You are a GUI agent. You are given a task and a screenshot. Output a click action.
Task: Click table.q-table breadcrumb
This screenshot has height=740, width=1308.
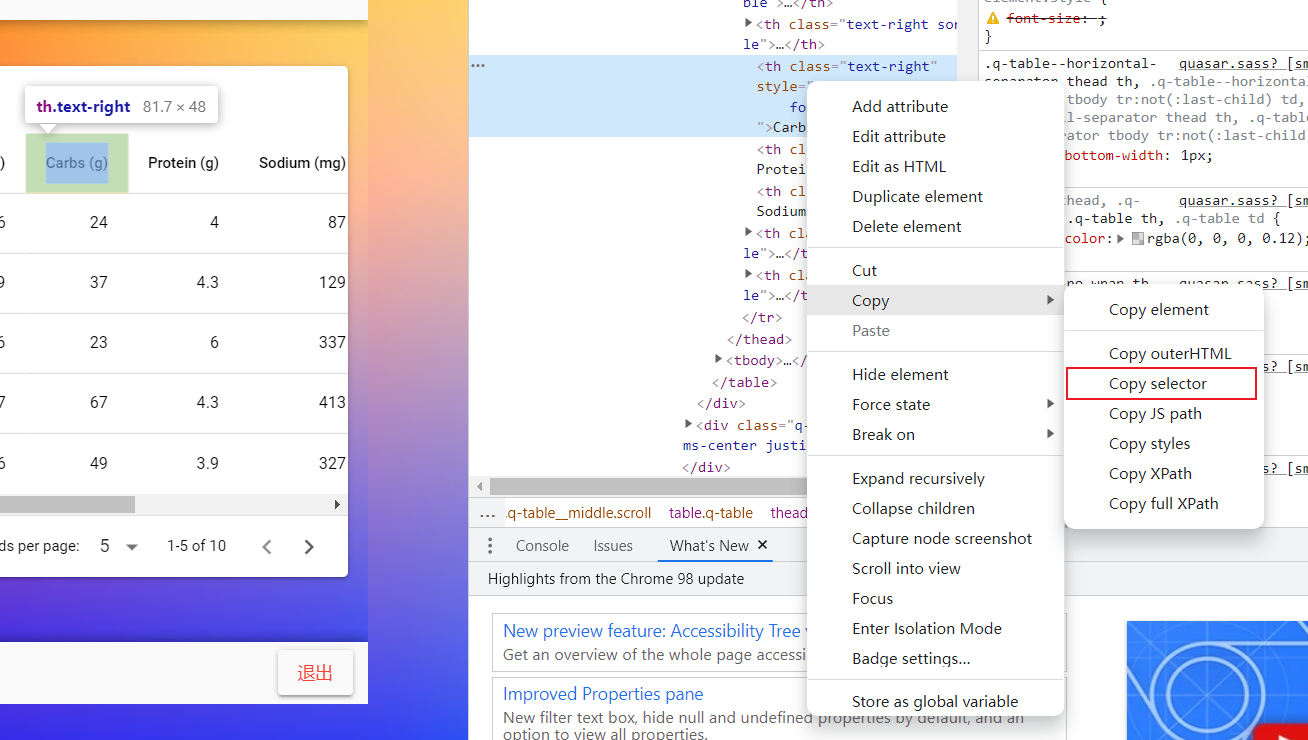[711, 514]
